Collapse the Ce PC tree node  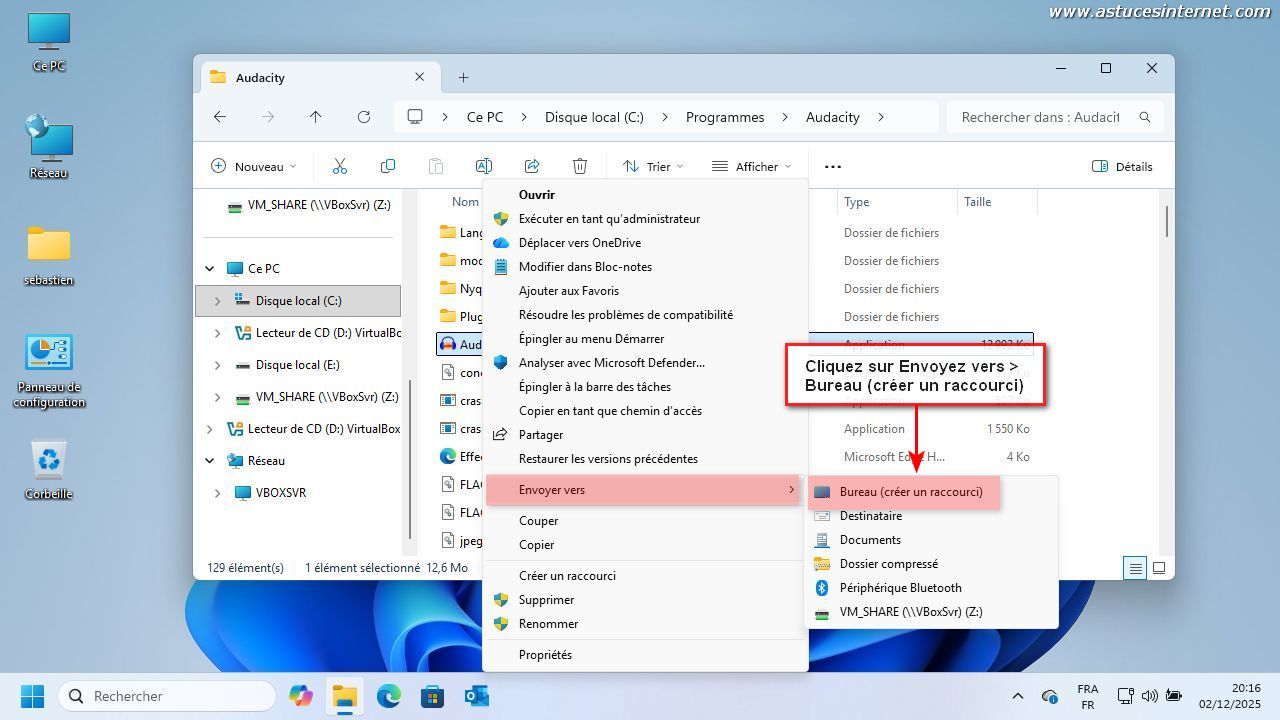[210, 269]
